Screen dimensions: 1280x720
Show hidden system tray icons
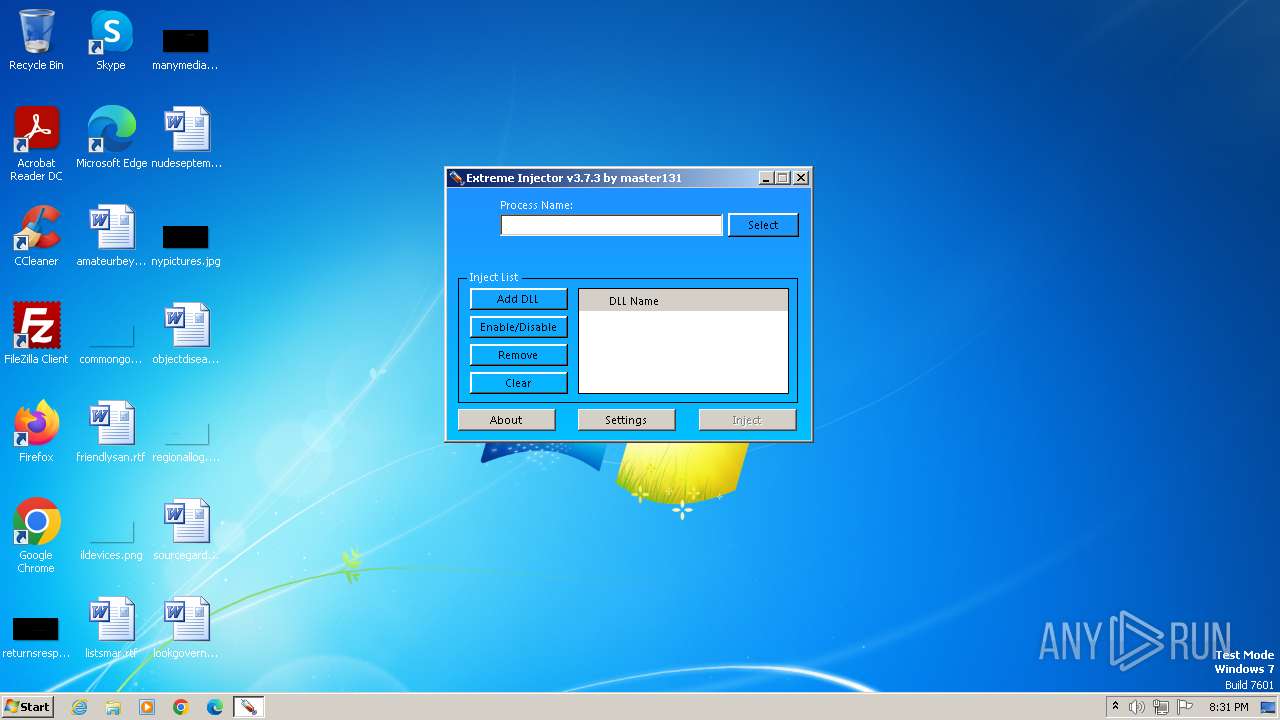click(1115, 707)
